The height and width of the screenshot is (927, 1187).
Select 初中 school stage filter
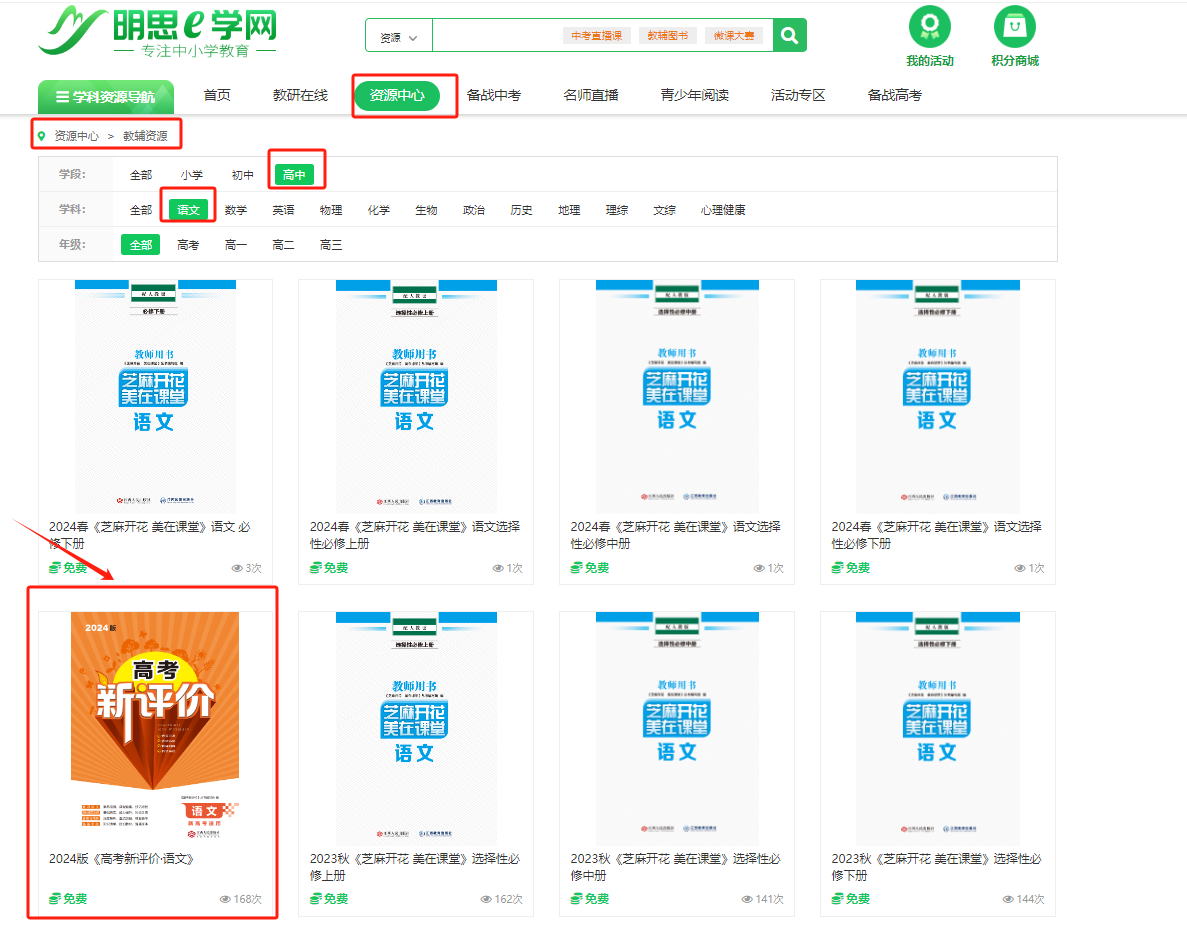click(242, 175)
